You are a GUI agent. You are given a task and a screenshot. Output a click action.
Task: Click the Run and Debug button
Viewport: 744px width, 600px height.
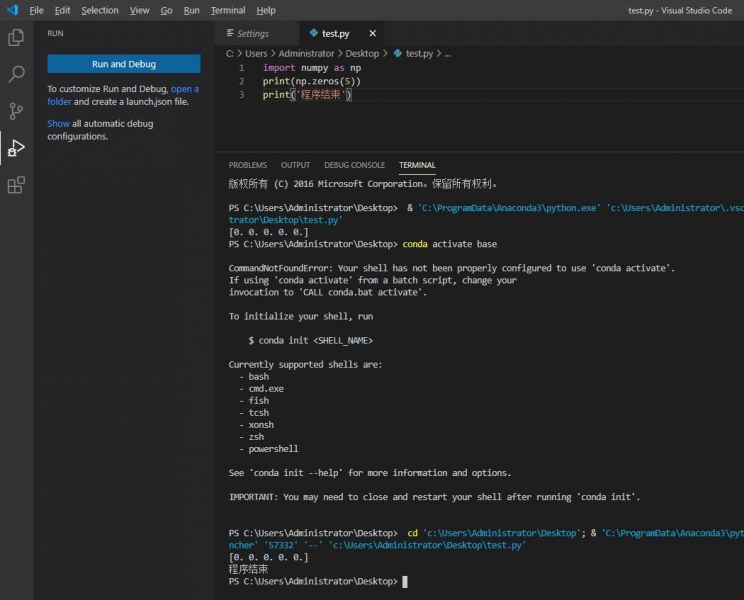tap(124, 64)
